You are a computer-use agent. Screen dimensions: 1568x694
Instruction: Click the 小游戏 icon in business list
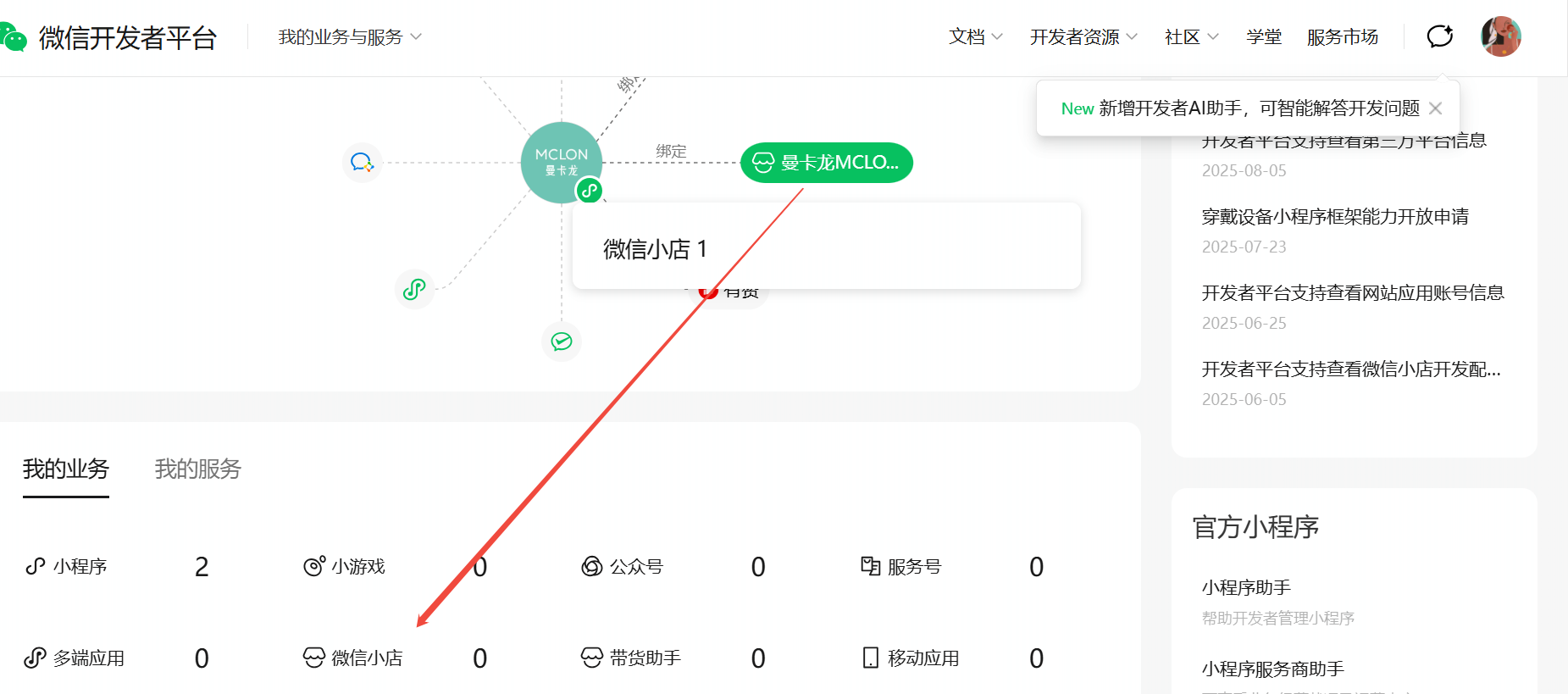click(x=314, y=566)
